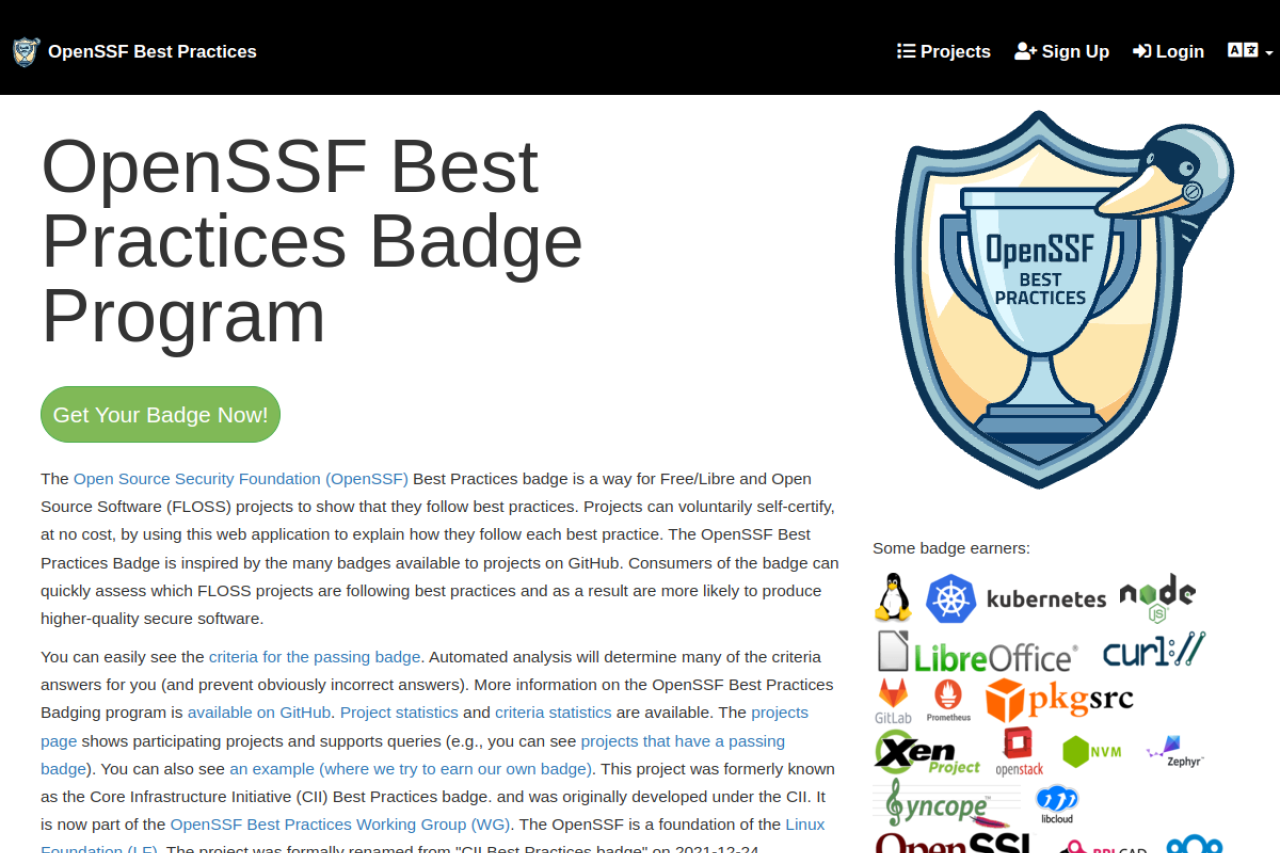This screenshot has height=853, width=1280.
Task: Click the Linux Tux penguin logo
Action: 893,598
